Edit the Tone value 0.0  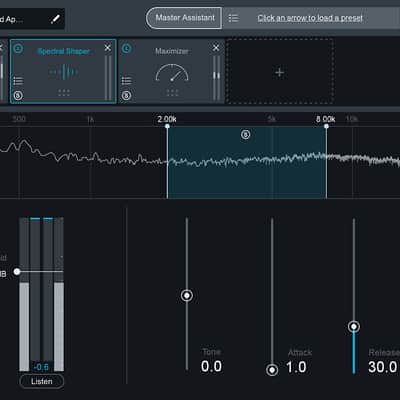pyautogui.click(x=211, y=366)
